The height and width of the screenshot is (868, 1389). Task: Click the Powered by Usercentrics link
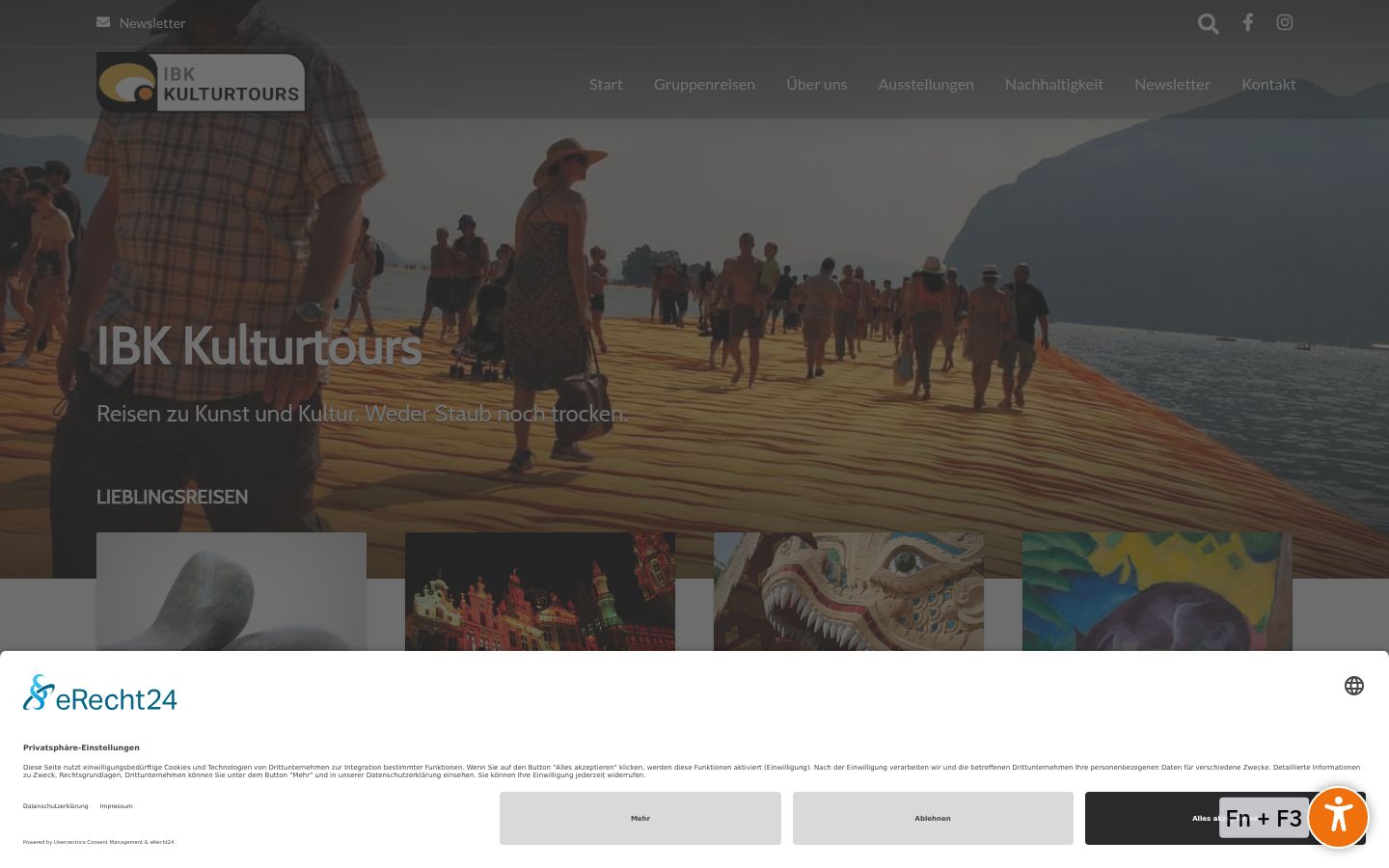[x=98, y=842]
